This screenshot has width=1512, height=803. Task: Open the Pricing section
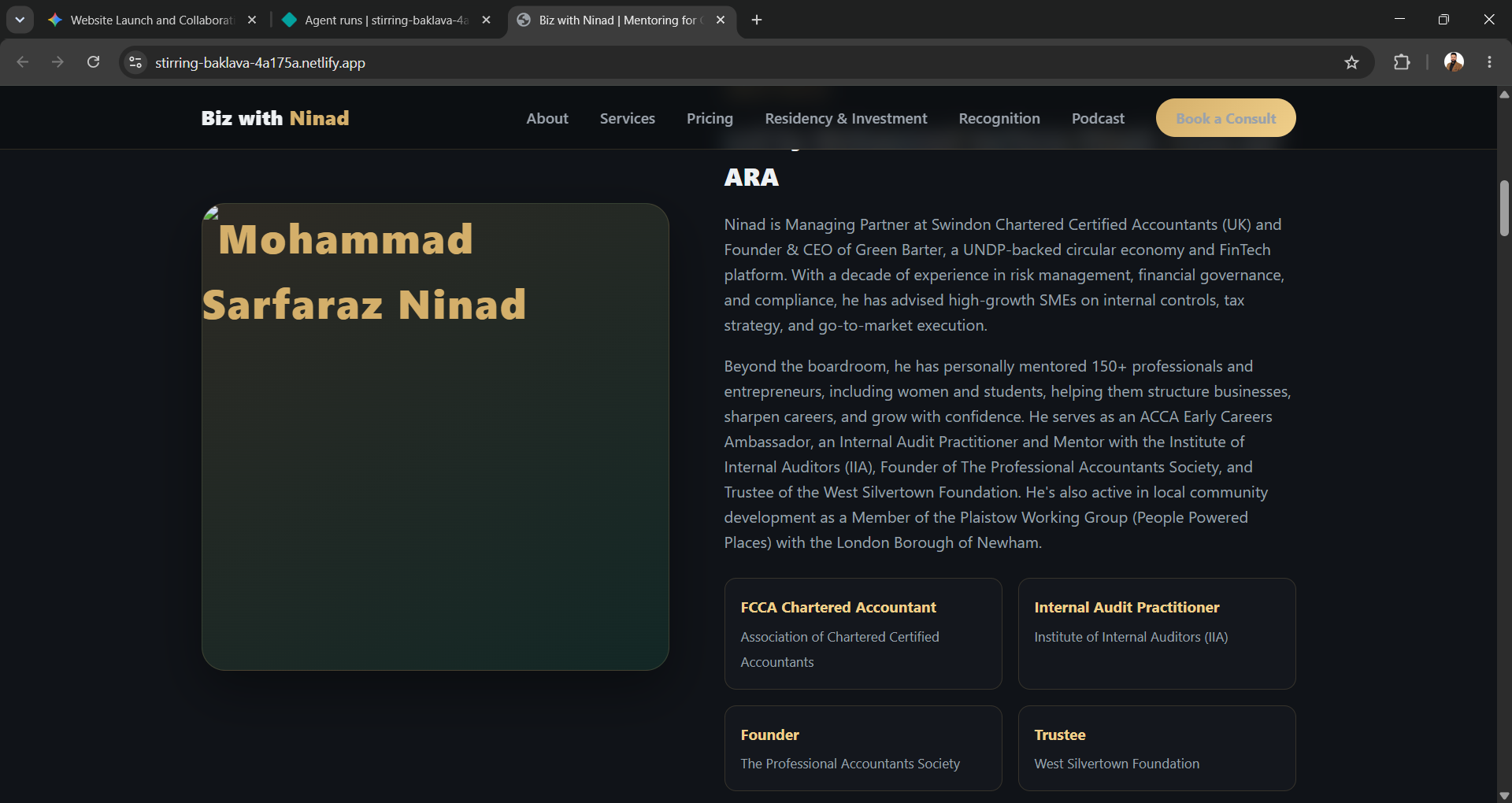[710, 118]
